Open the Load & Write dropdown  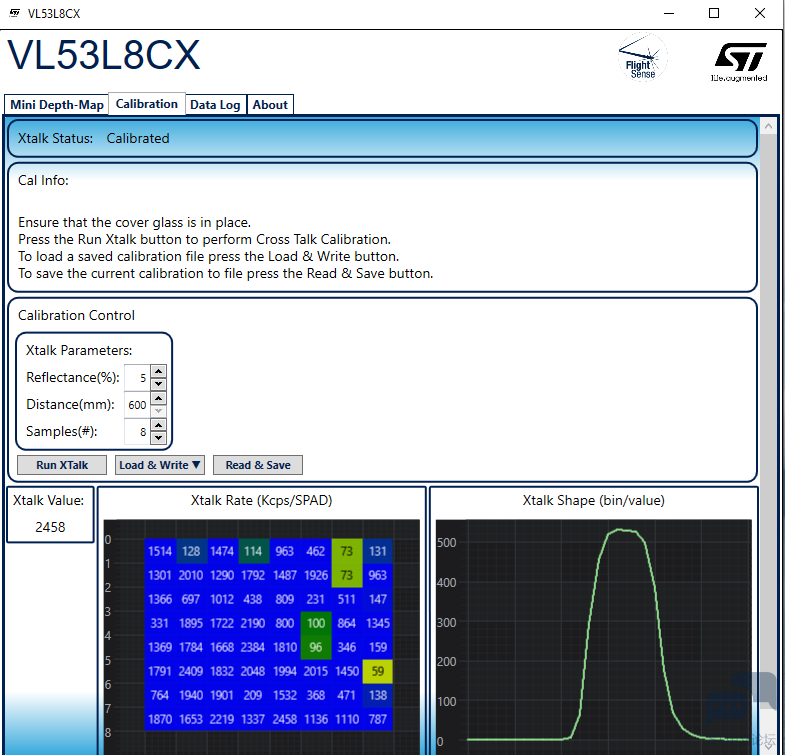pyautogui.click(x=160, y=465)
